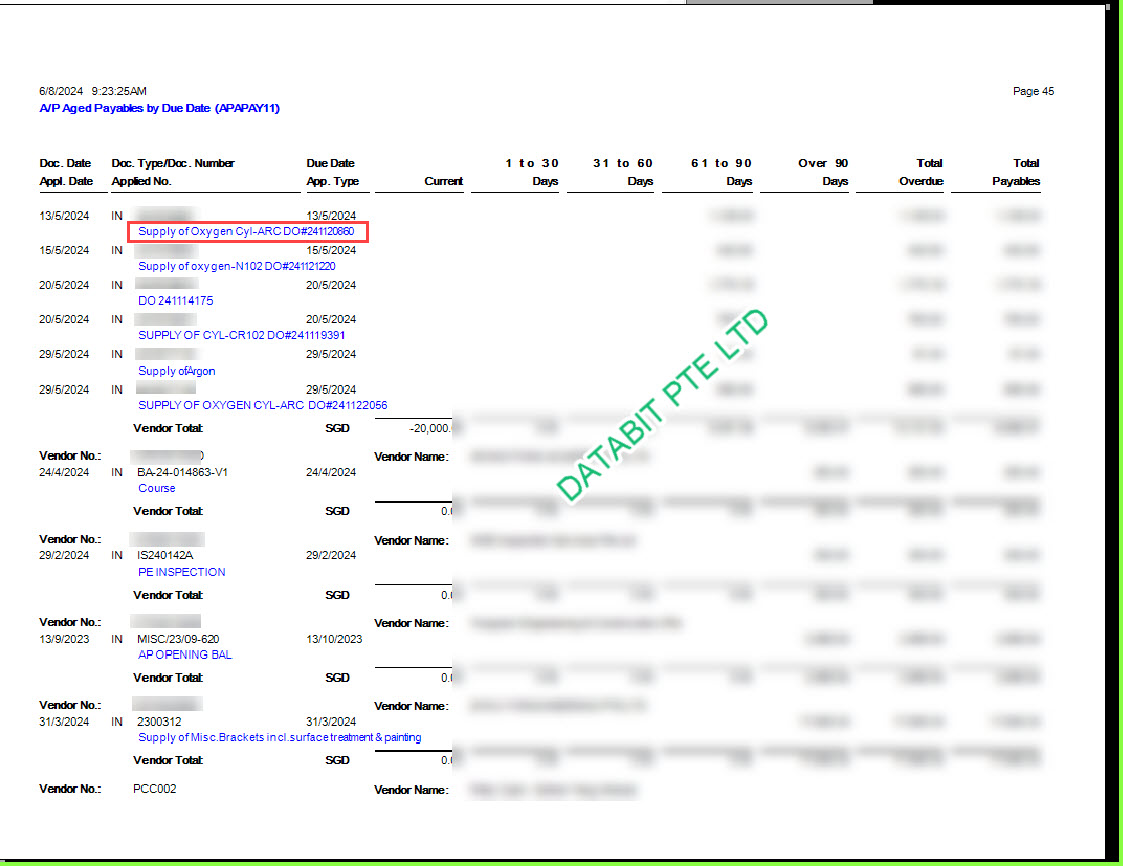Select the Due Date column header
The width and height of the screenshot is (1123, 866).
pyautogui.click(x=330, y=163)
